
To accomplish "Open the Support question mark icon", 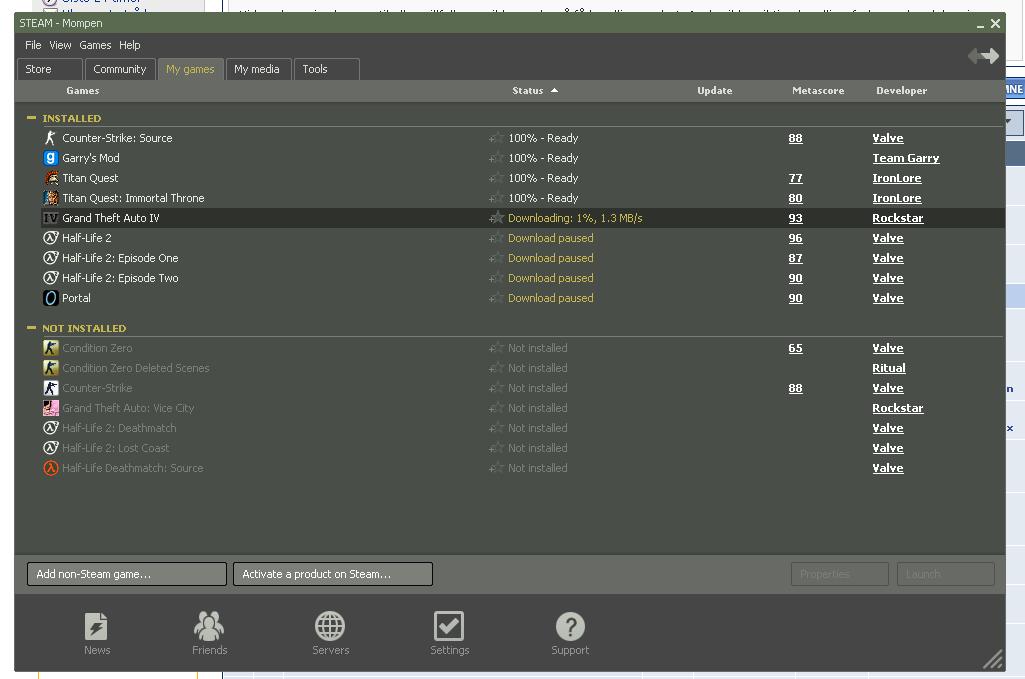I will tap(570, 626).
